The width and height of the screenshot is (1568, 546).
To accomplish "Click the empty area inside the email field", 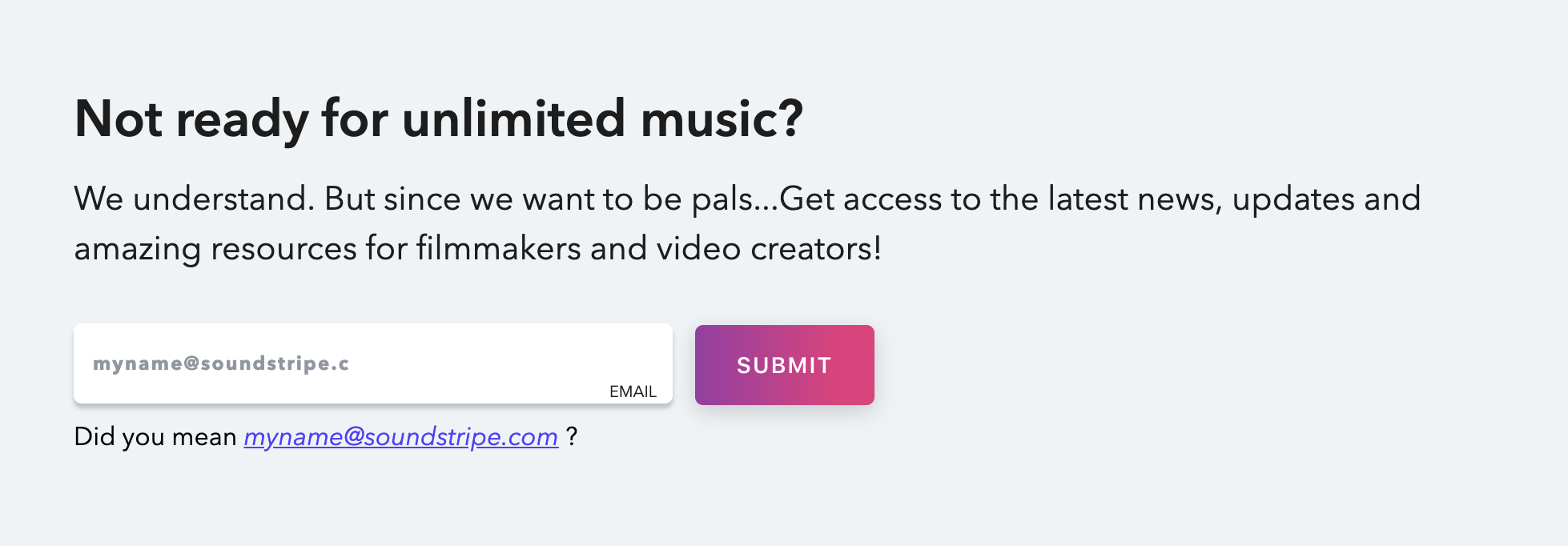I will 513,363.
